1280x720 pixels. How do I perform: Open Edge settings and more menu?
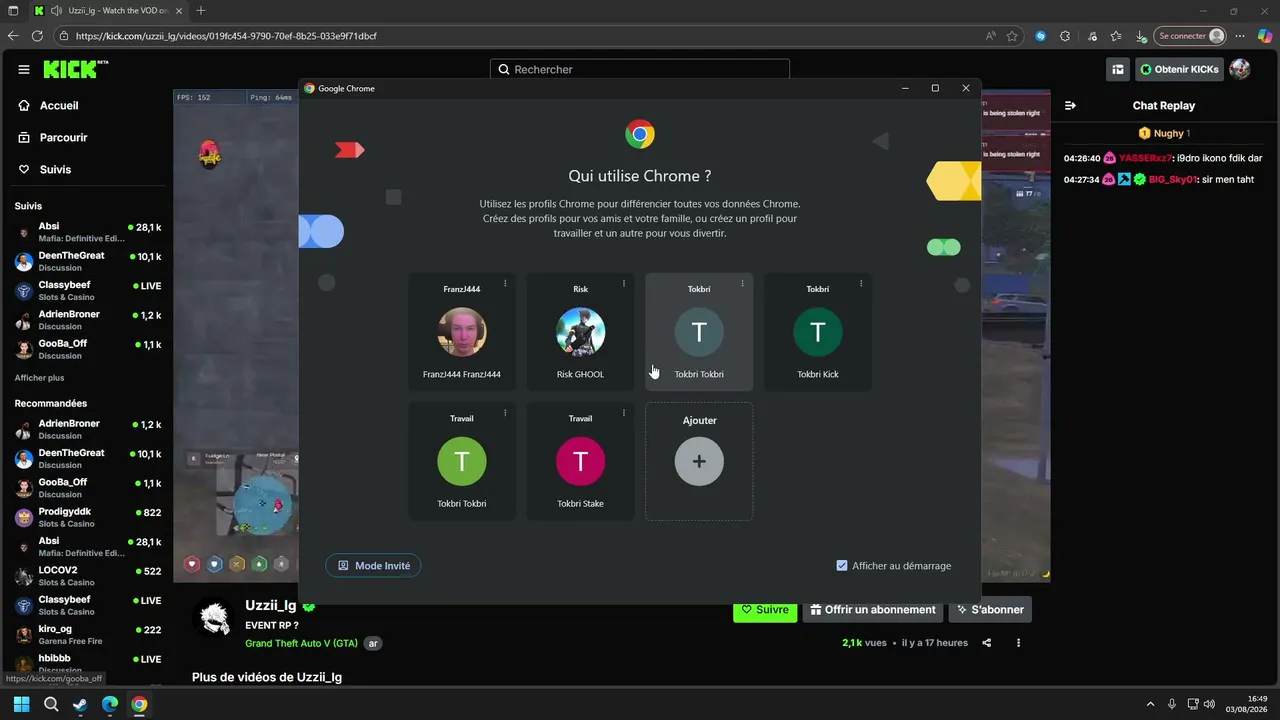1240,36
